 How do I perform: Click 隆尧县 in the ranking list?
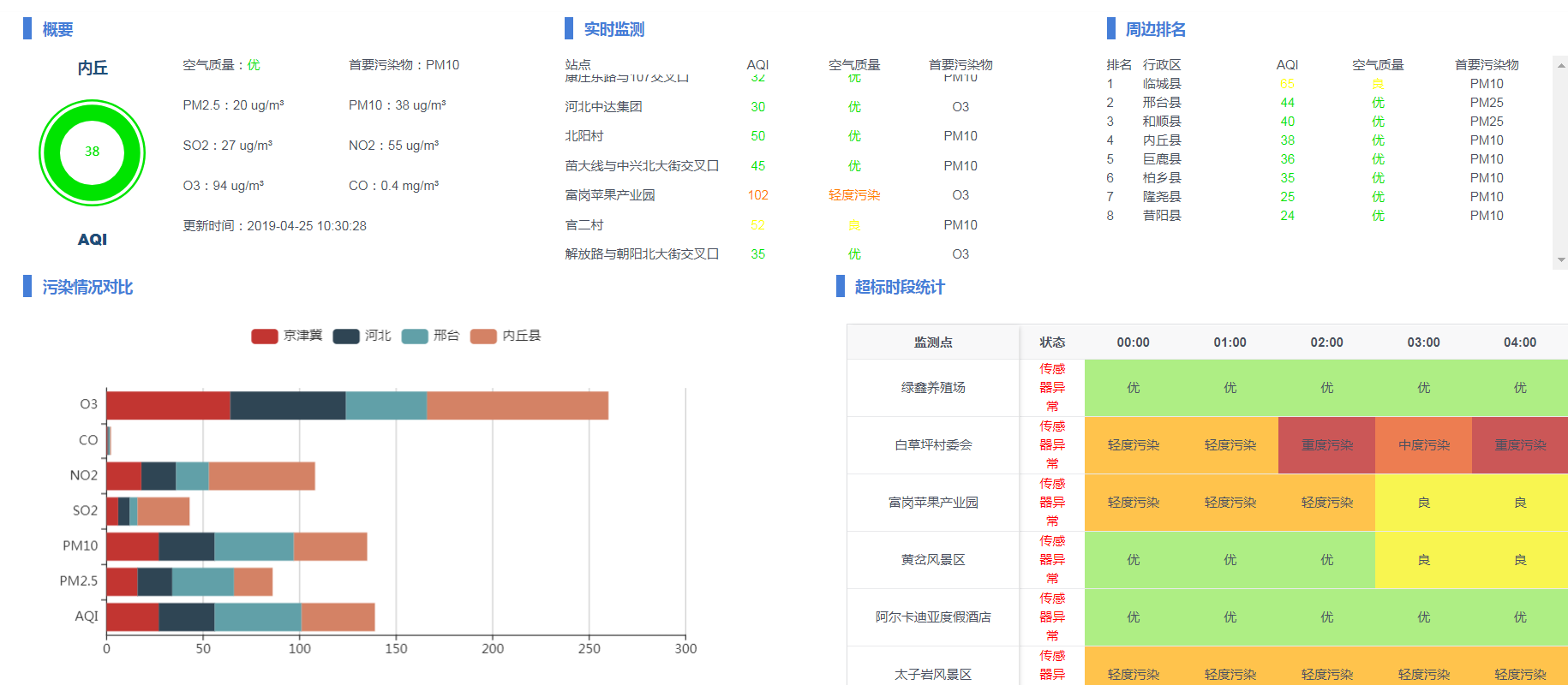pos(1162,197)
